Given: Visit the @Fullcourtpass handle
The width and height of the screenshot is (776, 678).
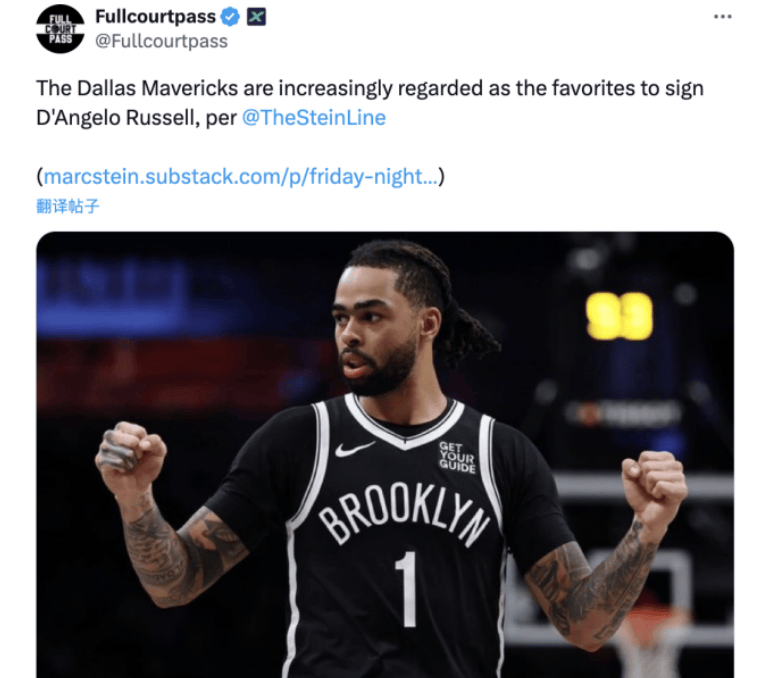Looking at the screenshot, I should point(161,41).
